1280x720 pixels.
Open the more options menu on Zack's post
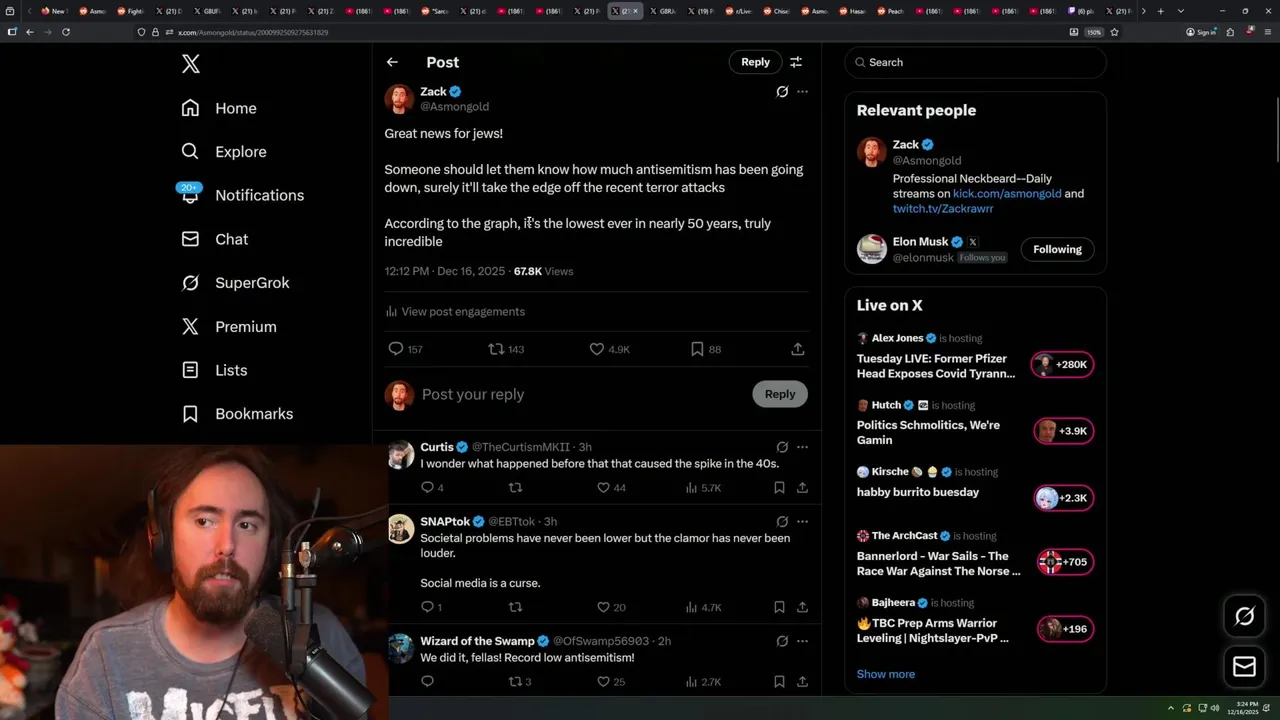[802, 92]
